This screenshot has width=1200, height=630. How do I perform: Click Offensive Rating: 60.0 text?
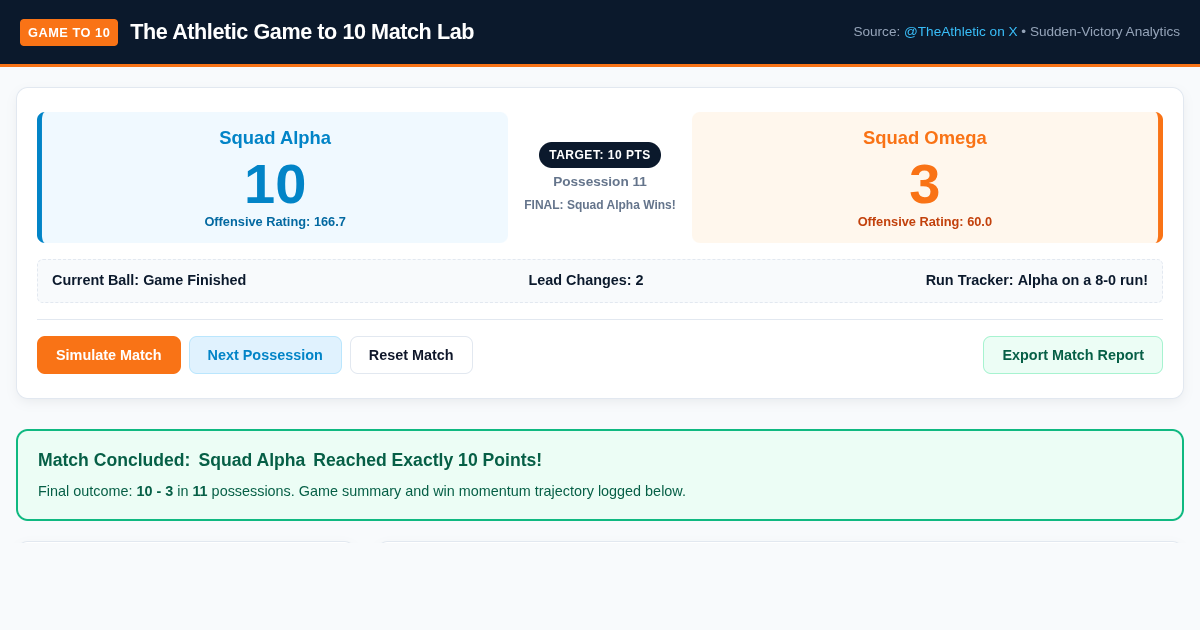coord(925,222)
